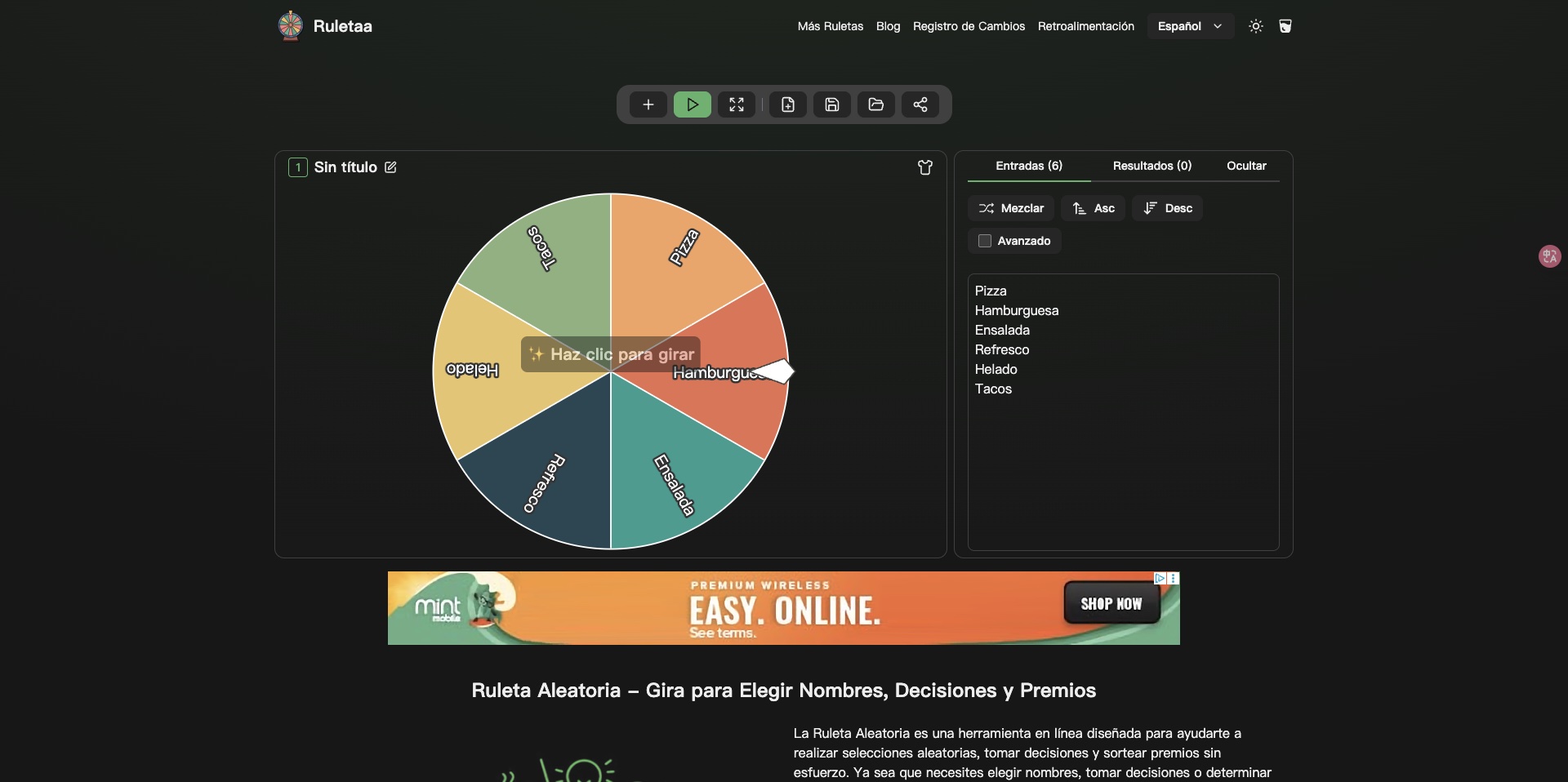Sort entries descending with Desc button

pos(1167,208)
